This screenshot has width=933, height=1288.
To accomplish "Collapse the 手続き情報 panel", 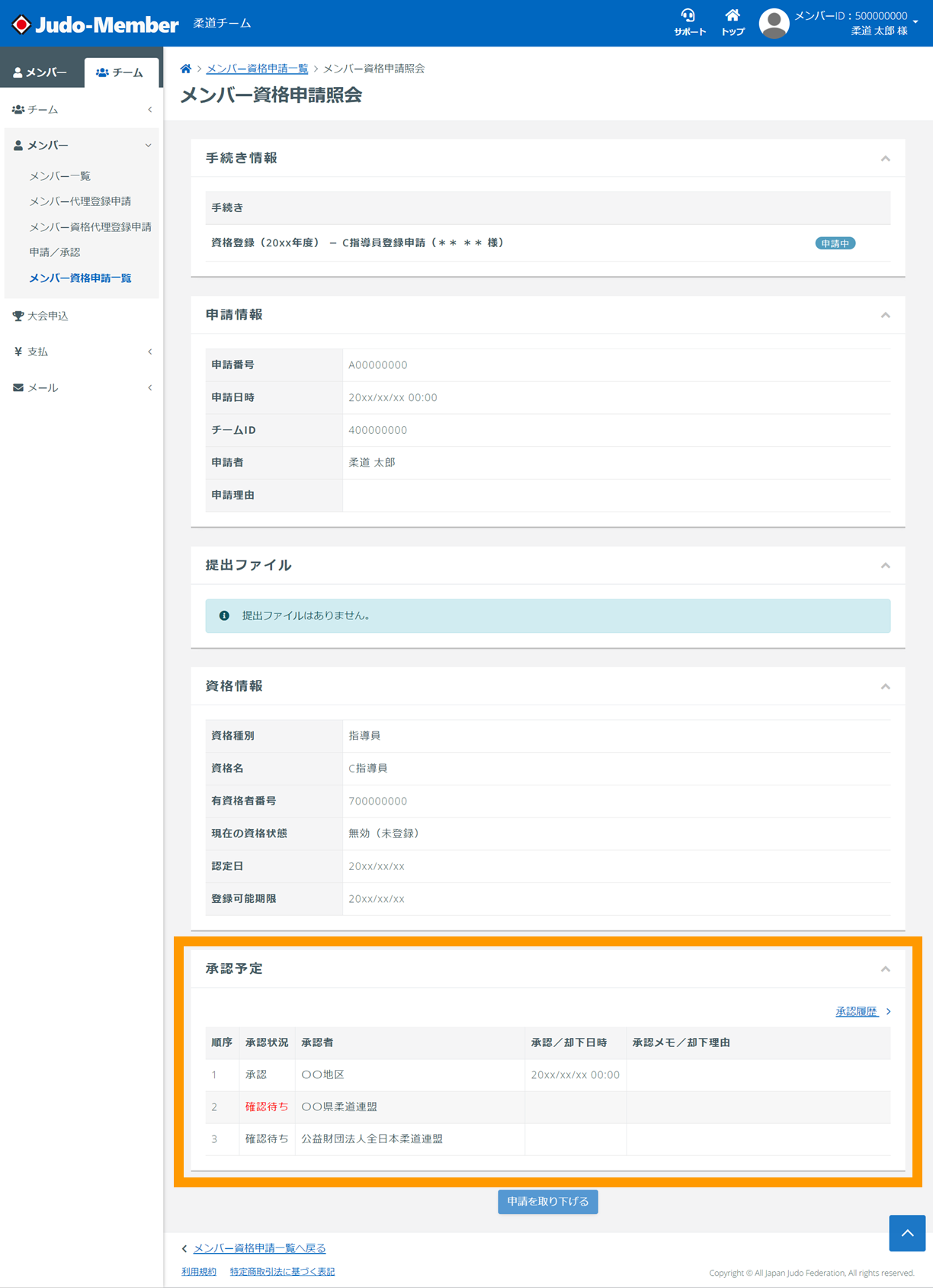I will pos(885,159).
